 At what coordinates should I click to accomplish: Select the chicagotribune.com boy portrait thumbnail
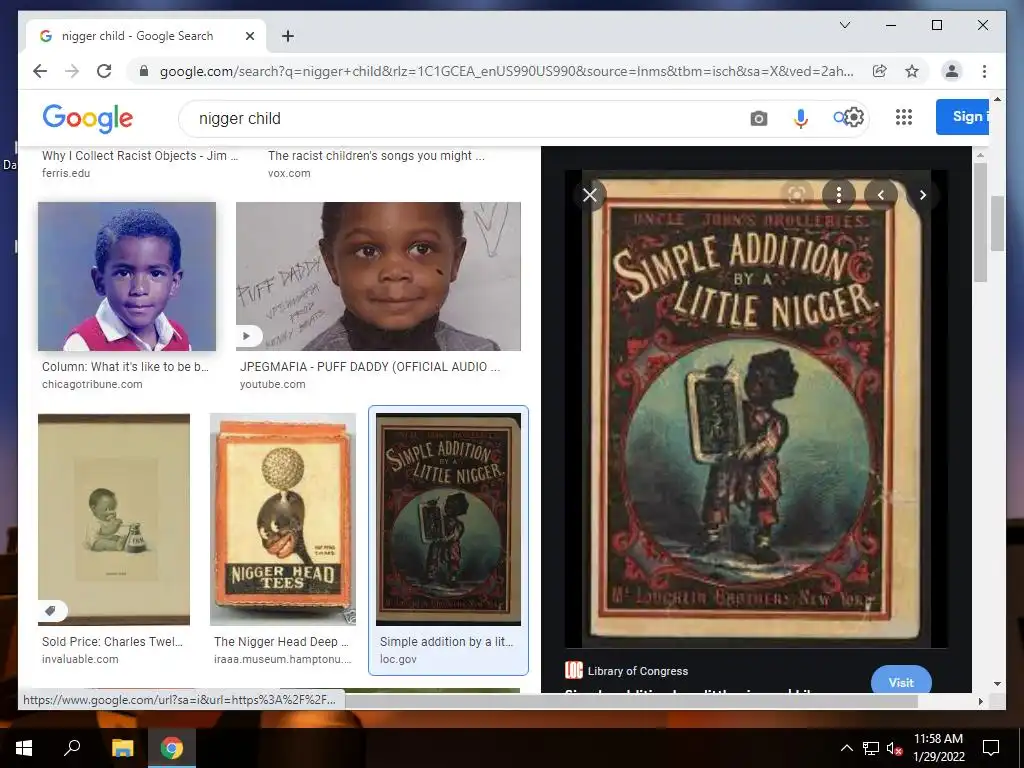(x=127, y=276)
